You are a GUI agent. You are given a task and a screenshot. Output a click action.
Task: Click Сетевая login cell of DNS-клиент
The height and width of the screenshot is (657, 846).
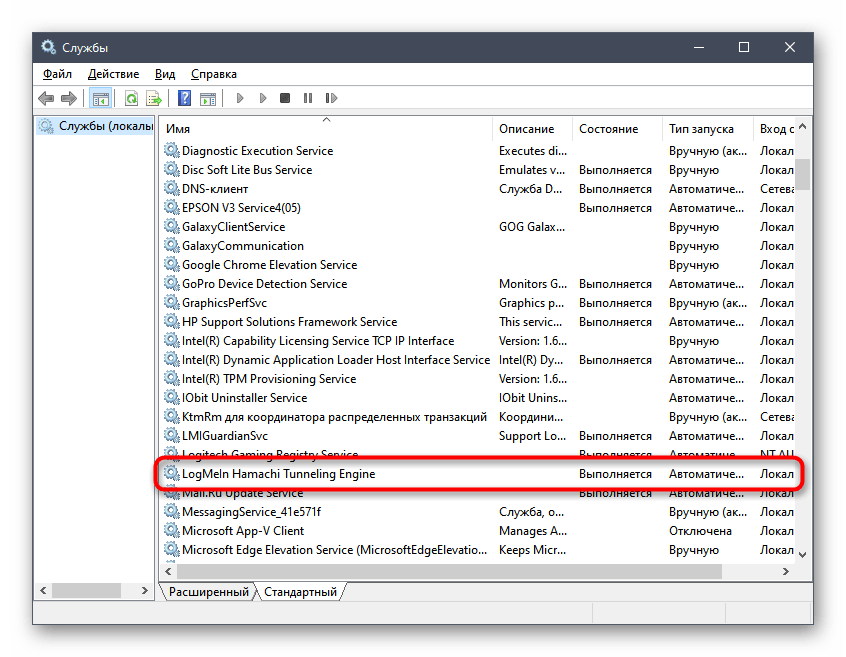click(x=776, y=188)
